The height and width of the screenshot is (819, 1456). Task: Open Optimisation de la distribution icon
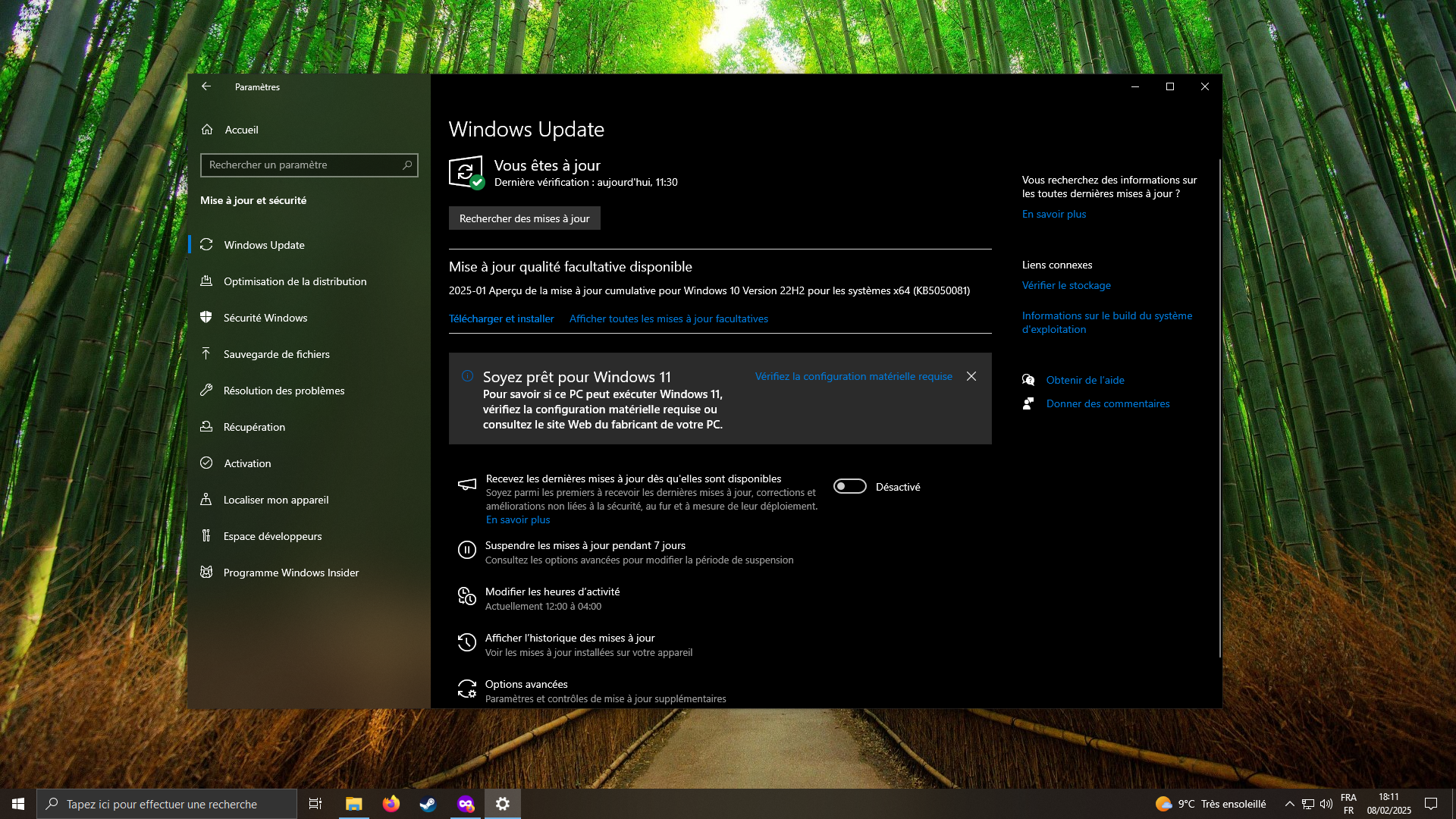(206, 281)
